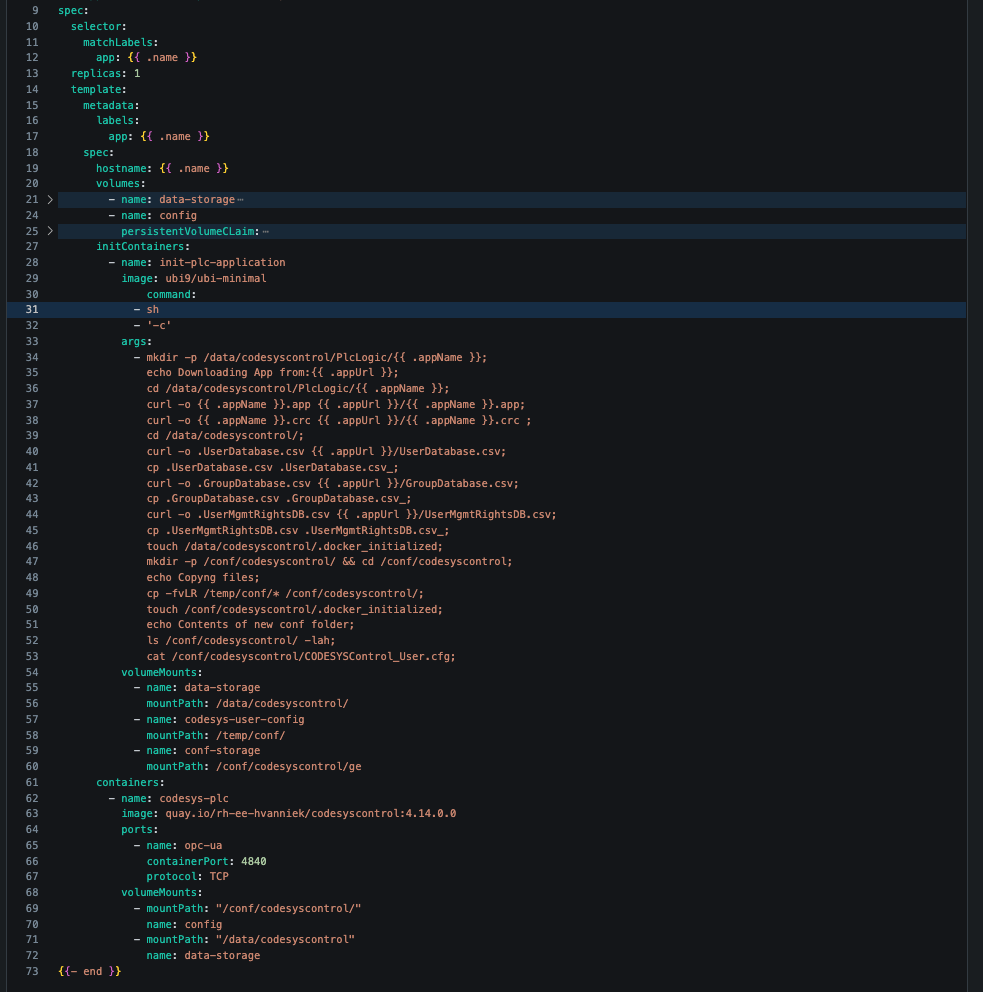Click the ellipsis after 'persistentVolumeClaim:'
Screen dimensions: 983x992
pyautogui.click(x=265, y=231)
